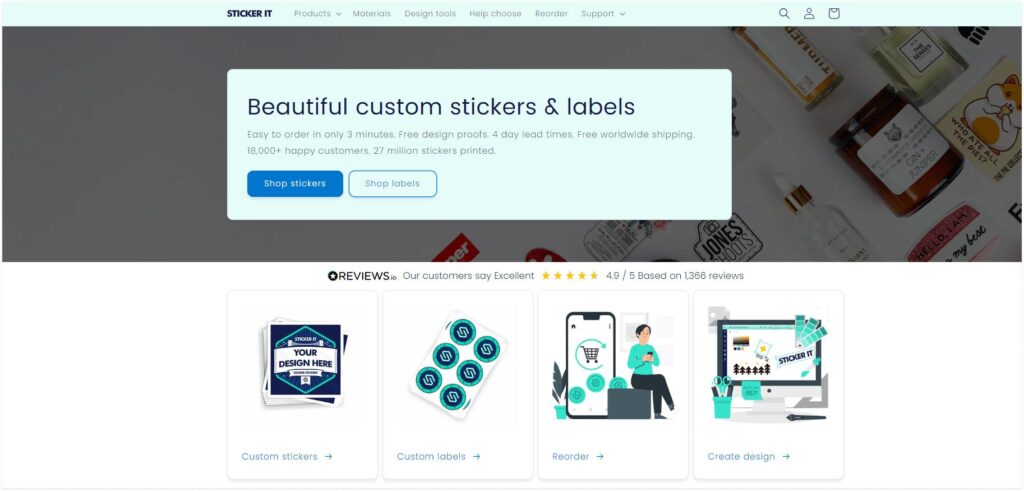Click the arrow next to Create design
Viewport: 1024px width, 491px height.
786,456
